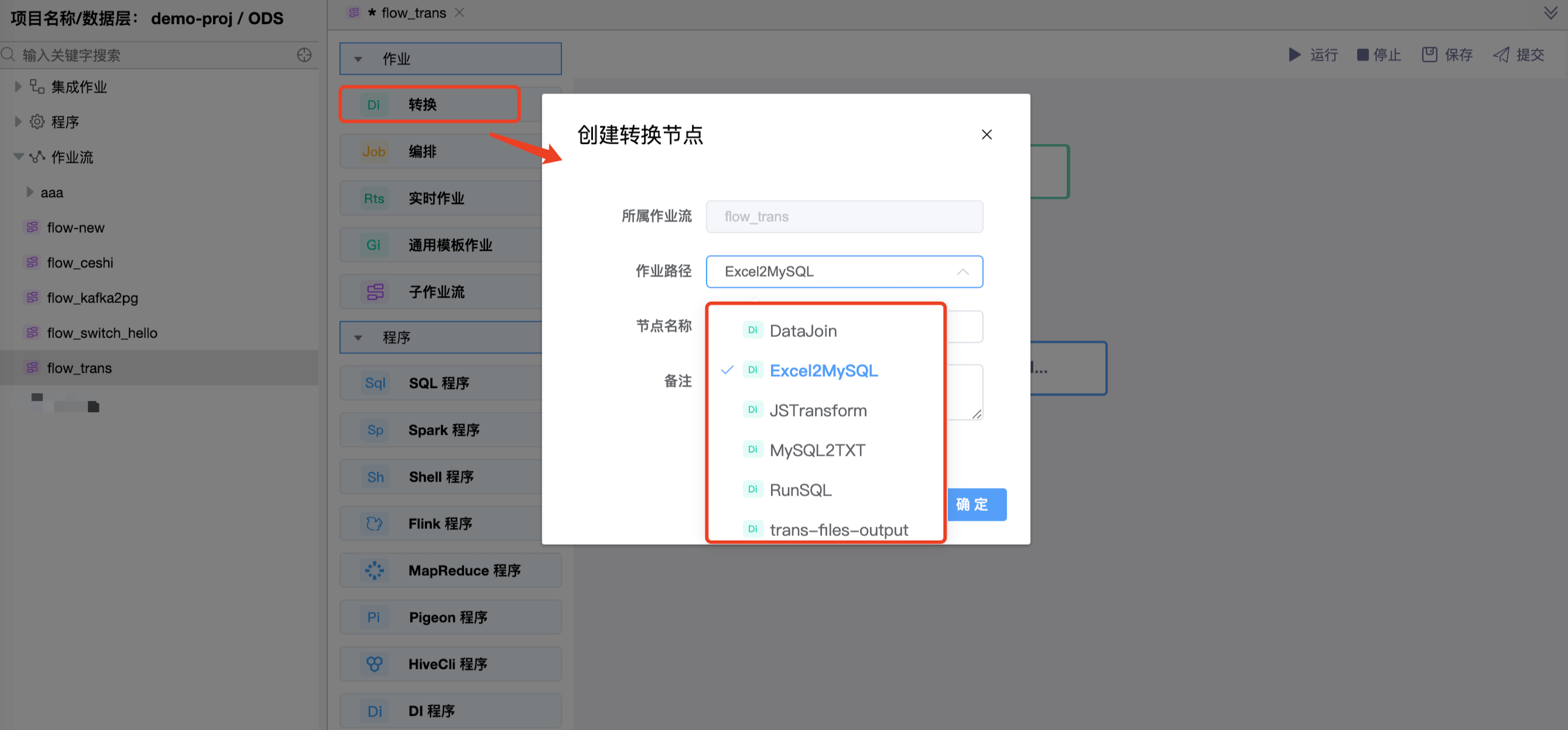This screenshot has width=1568, height=730.
Task: Choose JSTransform in the job path list
Action: click(817, 410)
